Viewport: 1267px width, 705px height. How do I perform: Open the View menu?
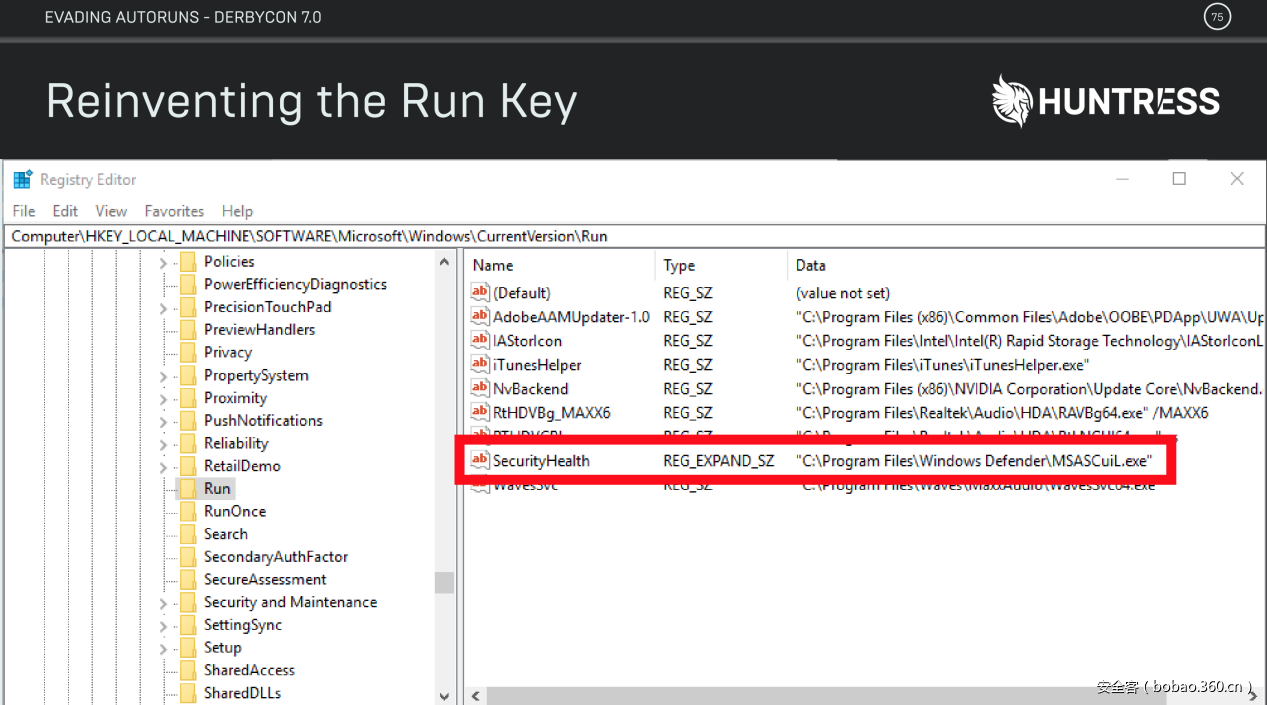(111, 211)
